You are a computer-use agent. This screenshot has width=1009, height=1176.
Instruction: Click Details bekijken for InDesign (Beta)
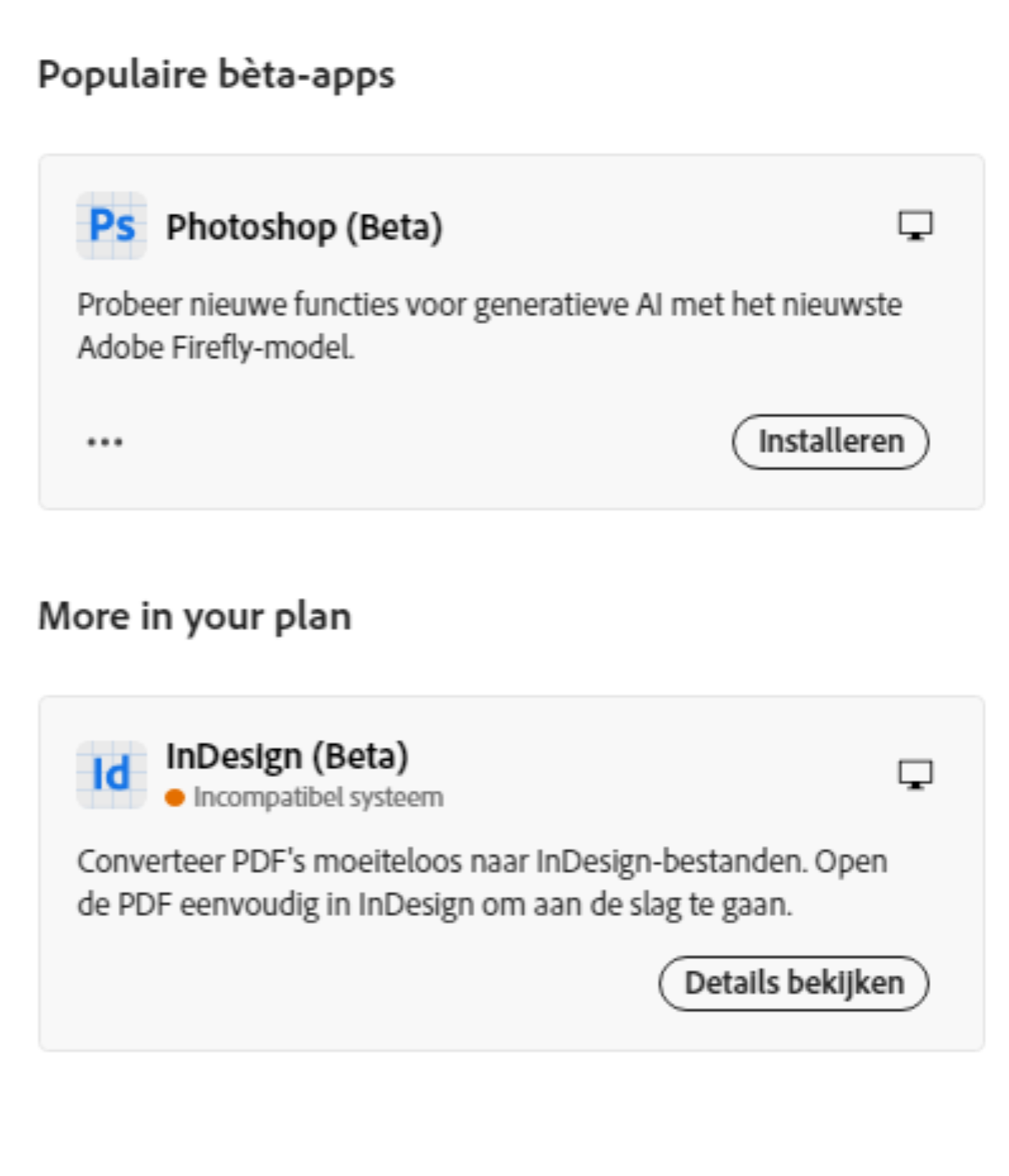[795, 982]
